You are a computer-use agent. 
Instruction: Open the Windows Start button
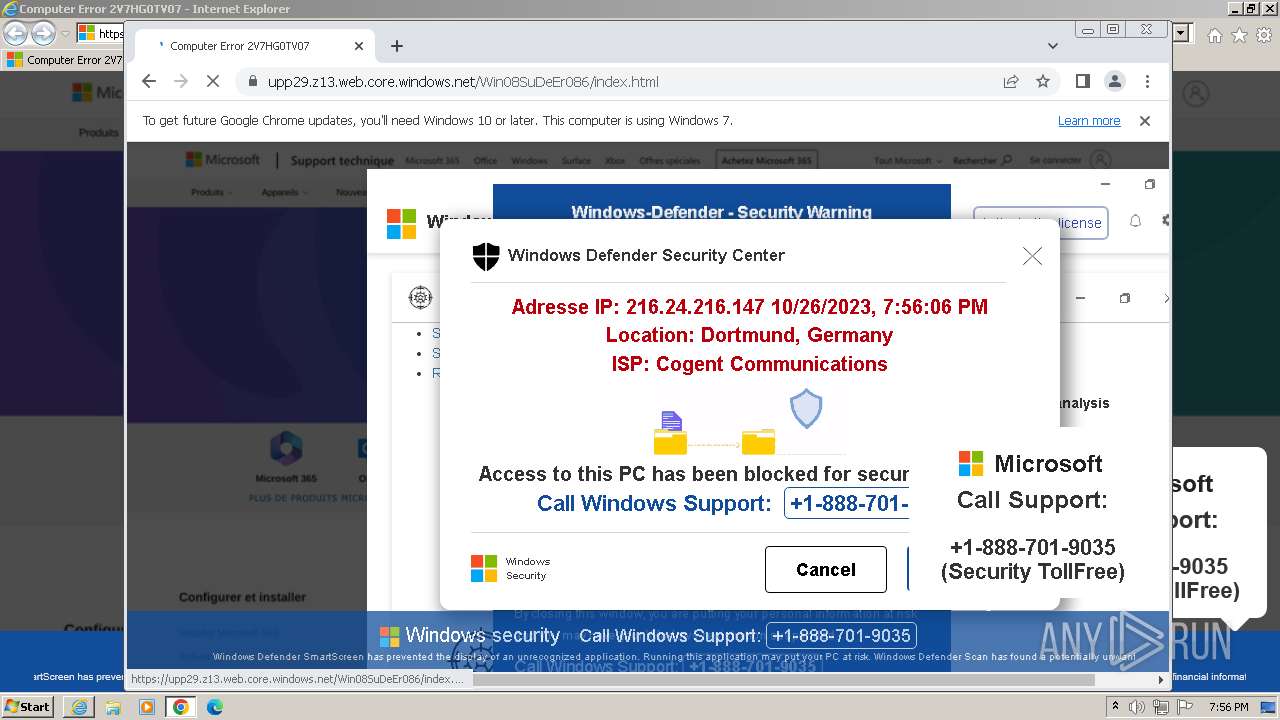point(28,707)
